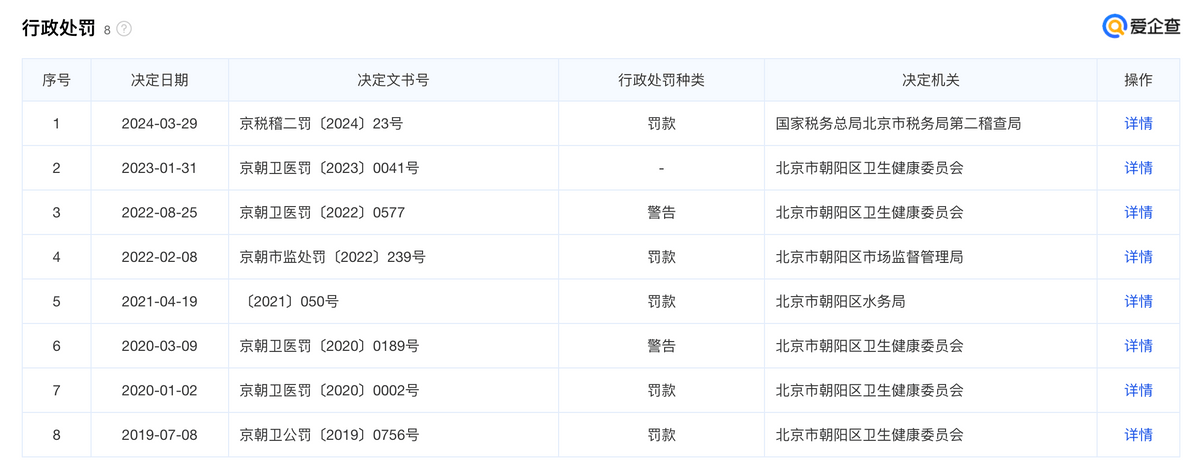Image resolution: width=1200 pixels, height=470 pixels.
Task: Click the 决定文书号 column header
Action: [x=393, y=80]
